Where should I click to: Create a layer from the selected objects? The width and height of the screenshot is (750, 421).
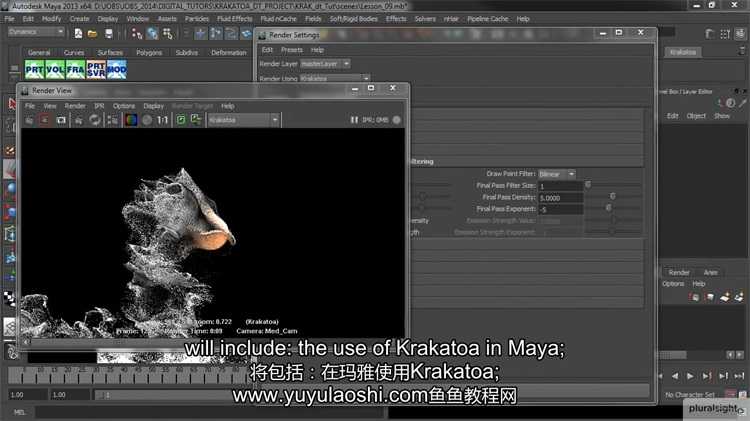coord(739,298)
